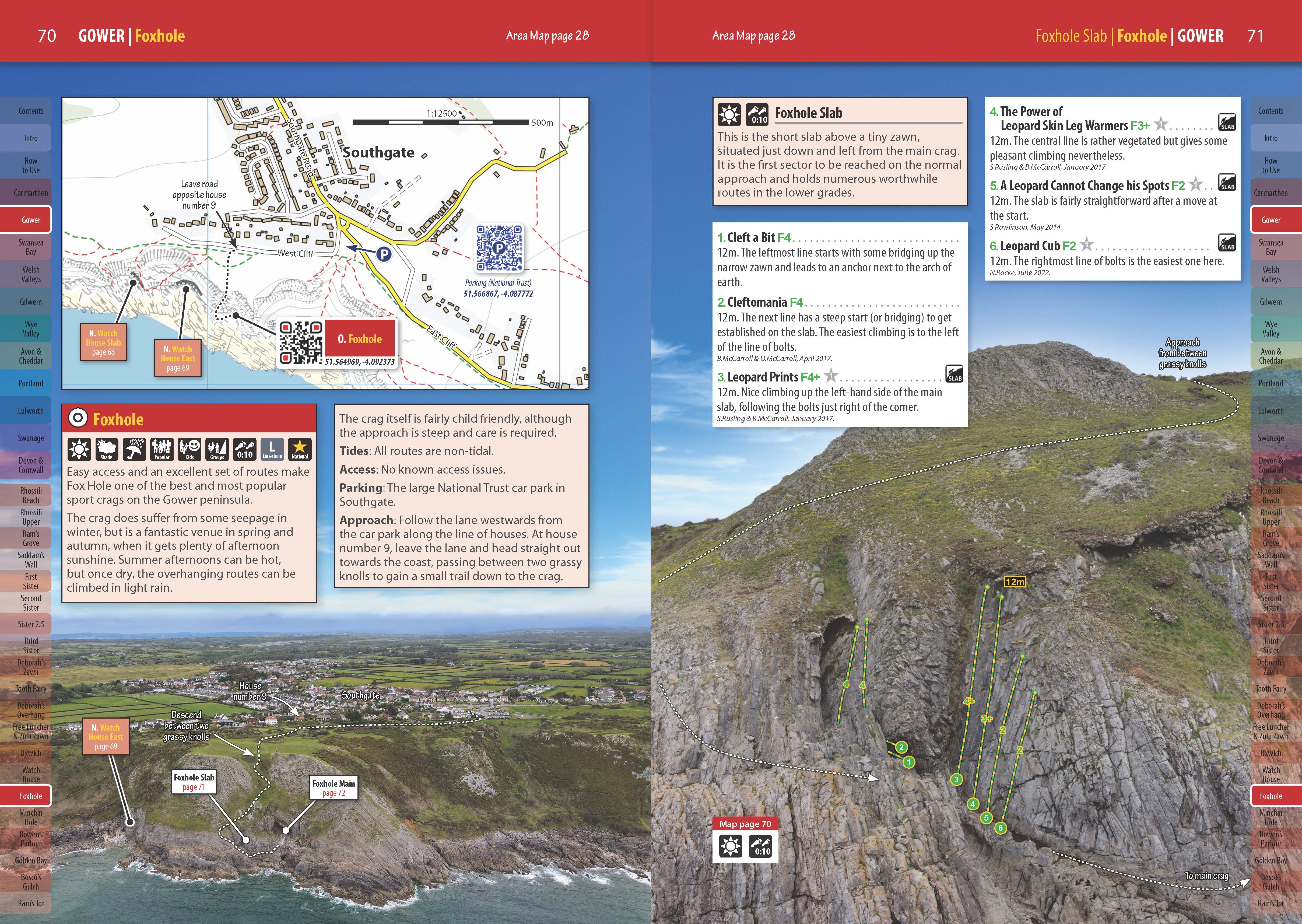
Task: Select the Tooth Fairy tab on page 71 margin
Action: point(1276,688)
